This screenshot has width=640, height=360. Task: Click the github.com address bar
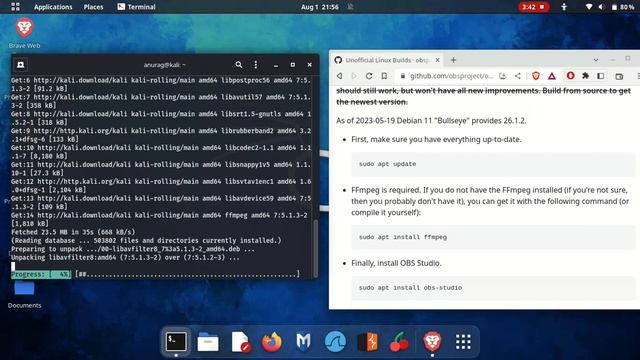click(451, 76)
